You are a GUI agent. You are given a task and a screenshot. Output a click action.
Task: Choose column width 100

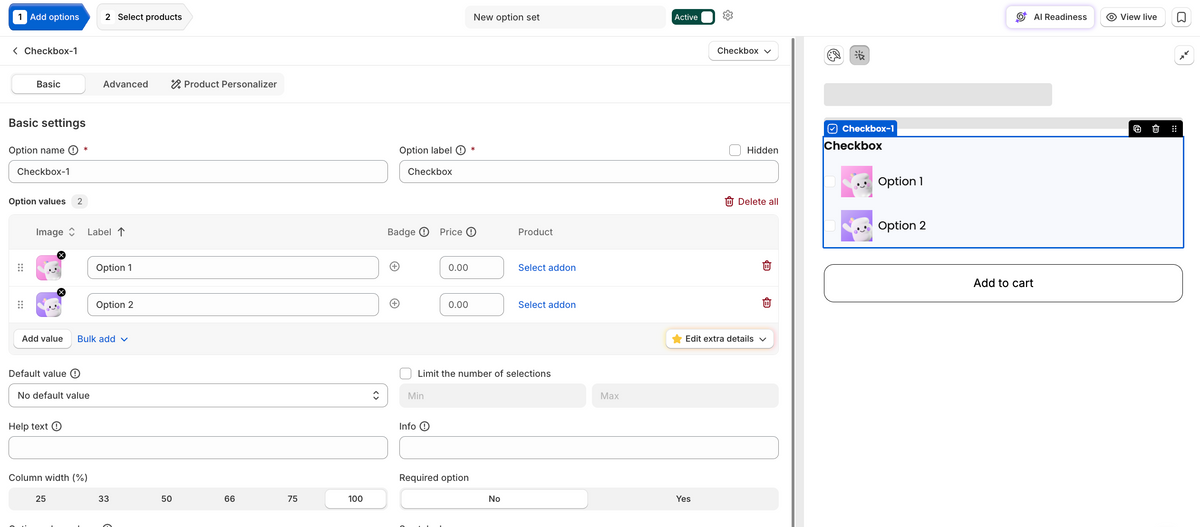pos(355,498)
